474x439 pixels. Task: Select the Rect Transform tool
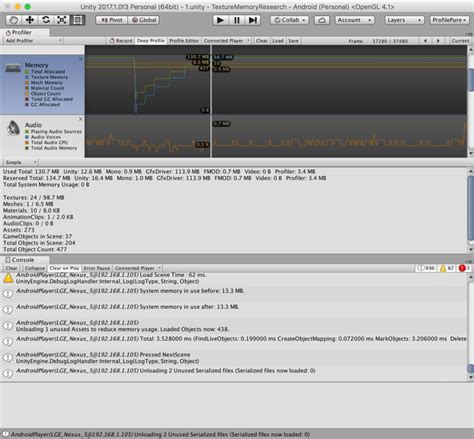pos(77,20)
